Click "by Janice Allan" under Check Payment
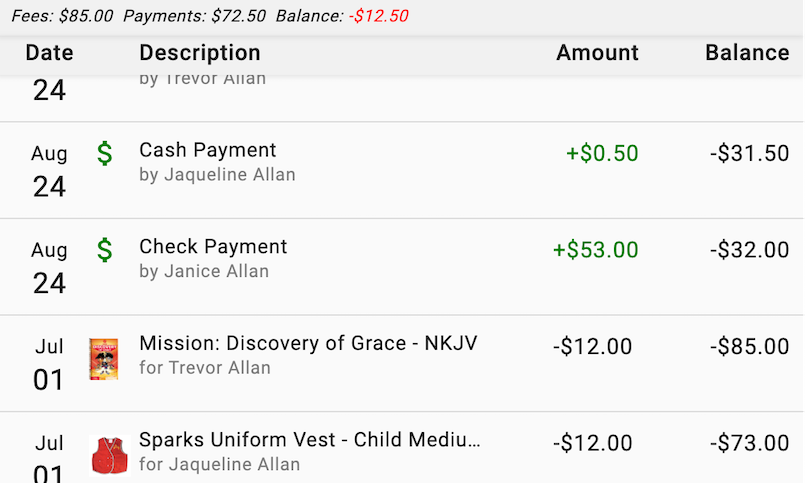Viewport: 805px width, 483px height. 204,271
